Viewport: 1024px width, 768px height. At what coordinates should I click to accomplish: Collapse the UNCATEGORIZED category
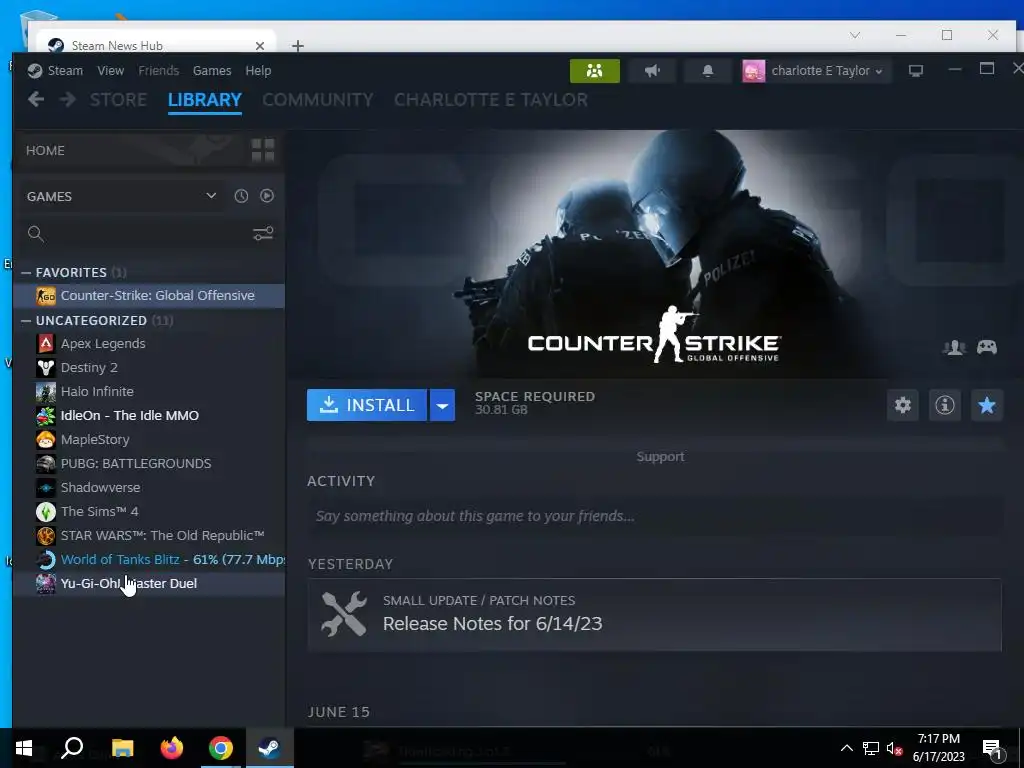pyautogui.click(x=26, y=321)
